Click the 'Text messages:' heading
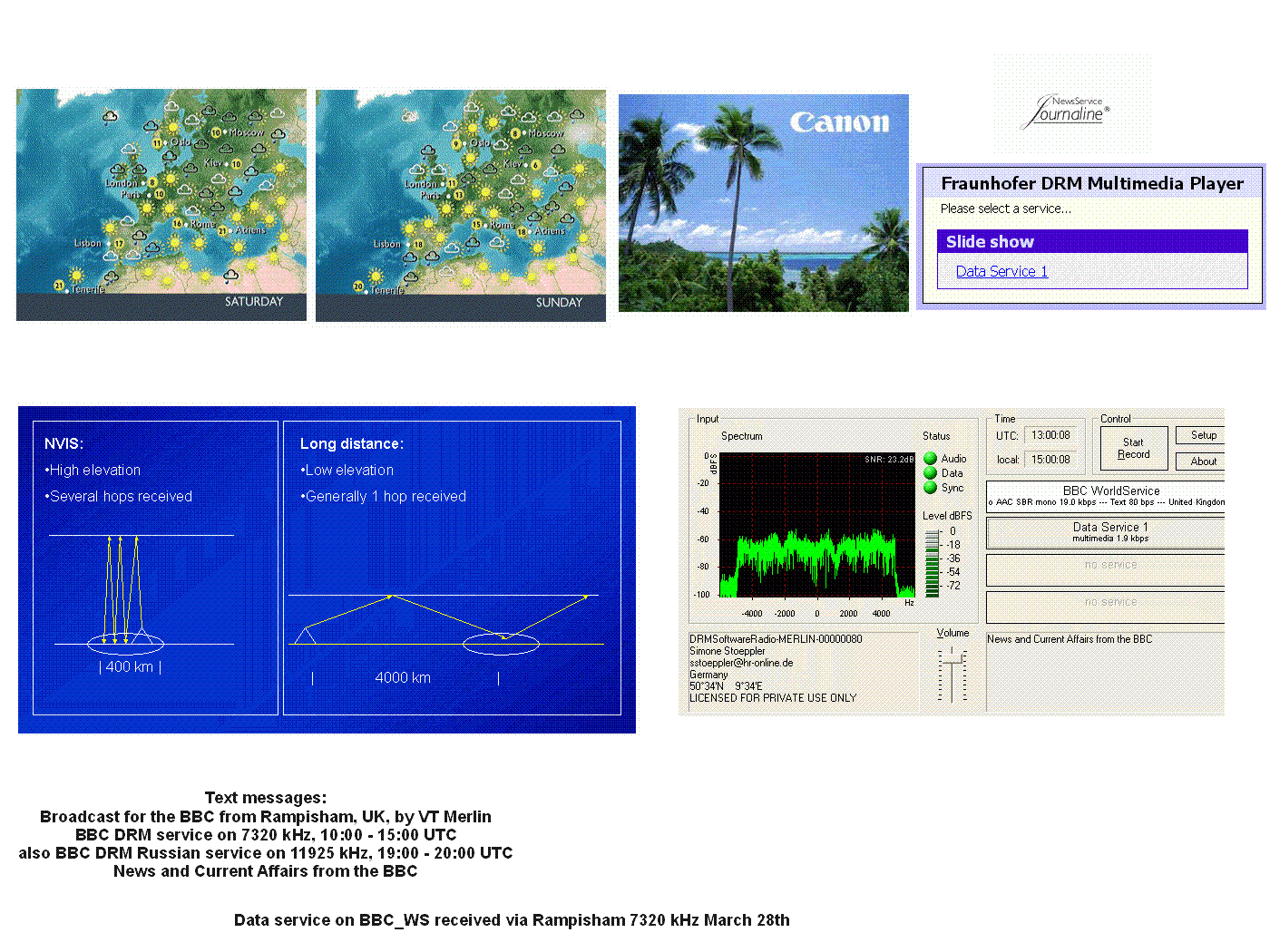 [266, 798]
